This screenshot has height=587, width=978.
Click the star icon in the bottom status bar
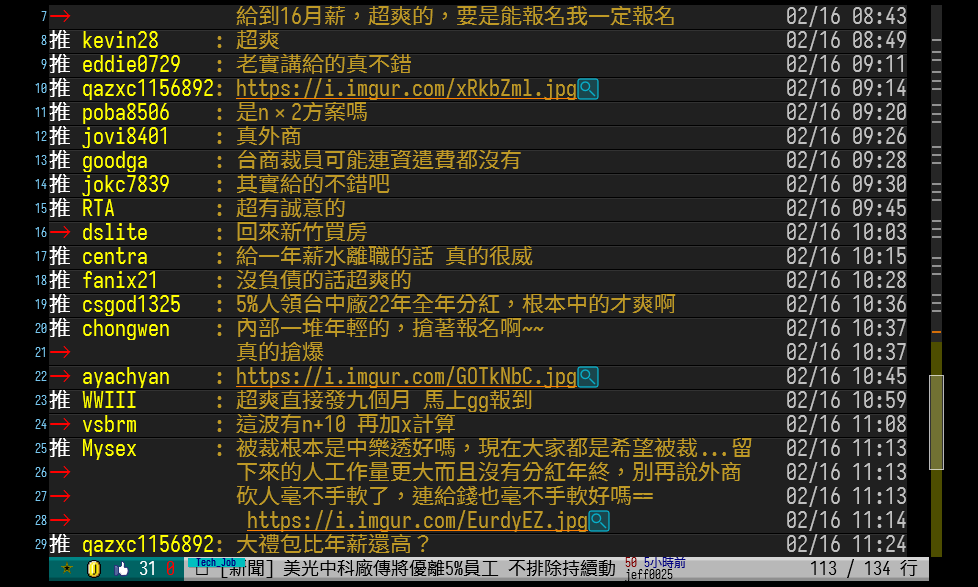(x=67, y=569)
